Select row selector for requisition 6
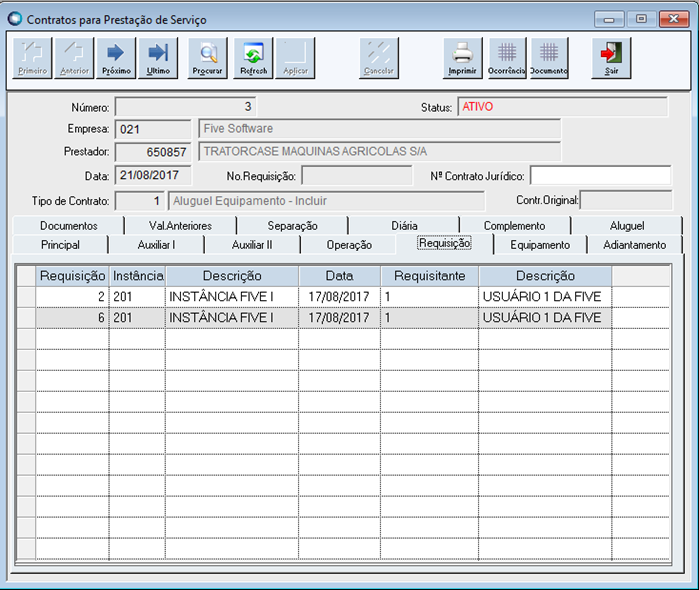Screen dimensions: 699x590 [x=26, y=318]
